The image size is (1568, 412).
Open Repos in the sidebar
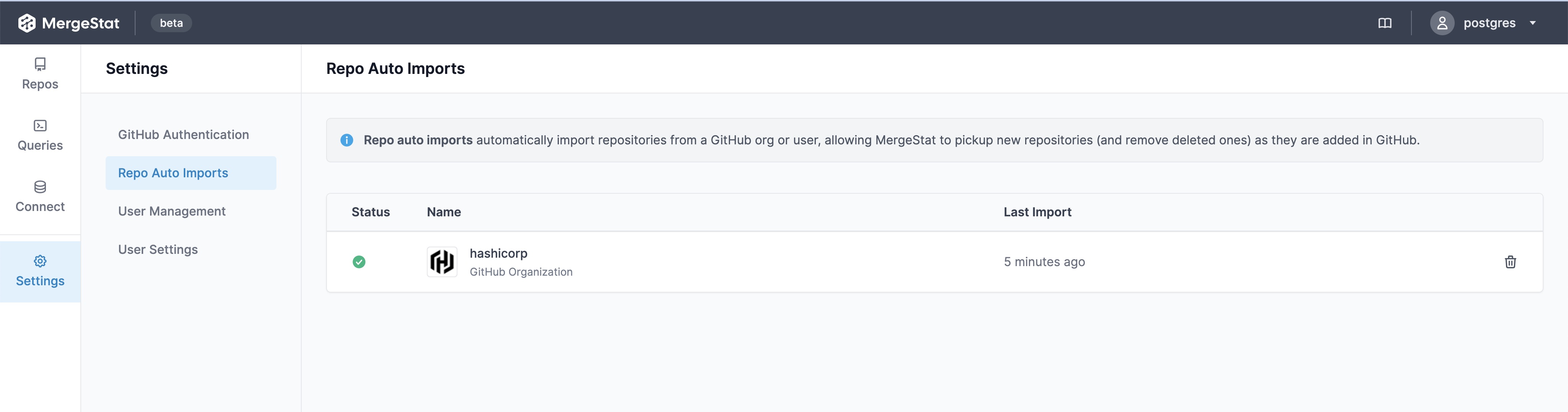[x=40, y=74]
